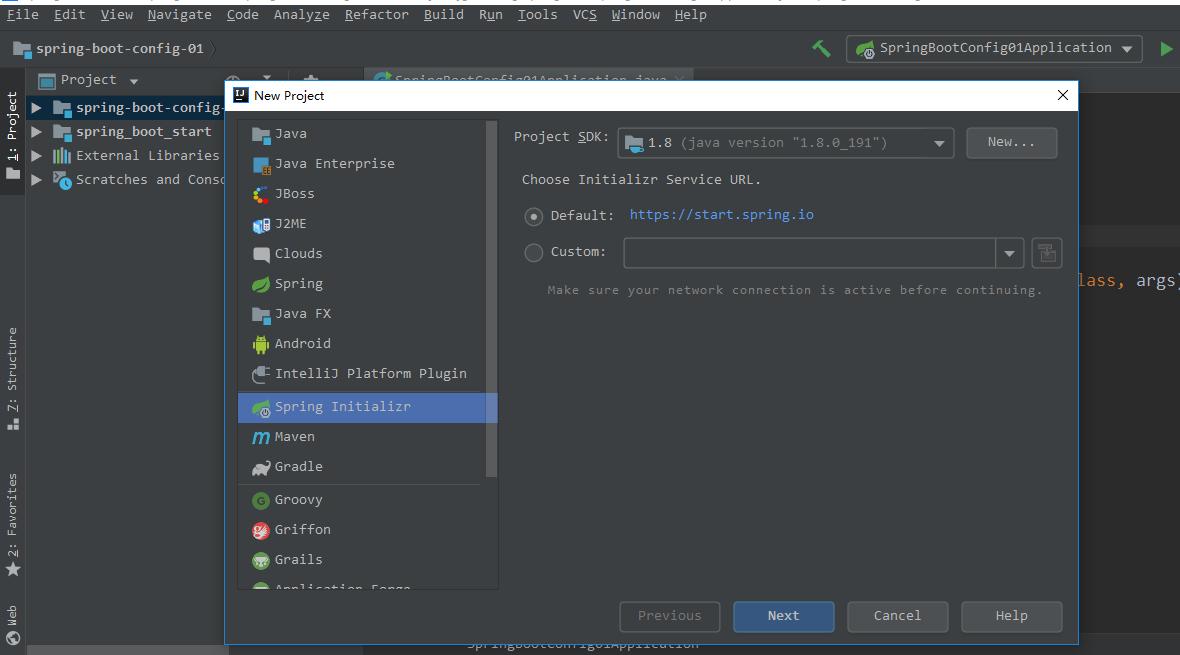1180x655 pixels.
Task: Click the Next button
Action: click(x=783, y=617)
